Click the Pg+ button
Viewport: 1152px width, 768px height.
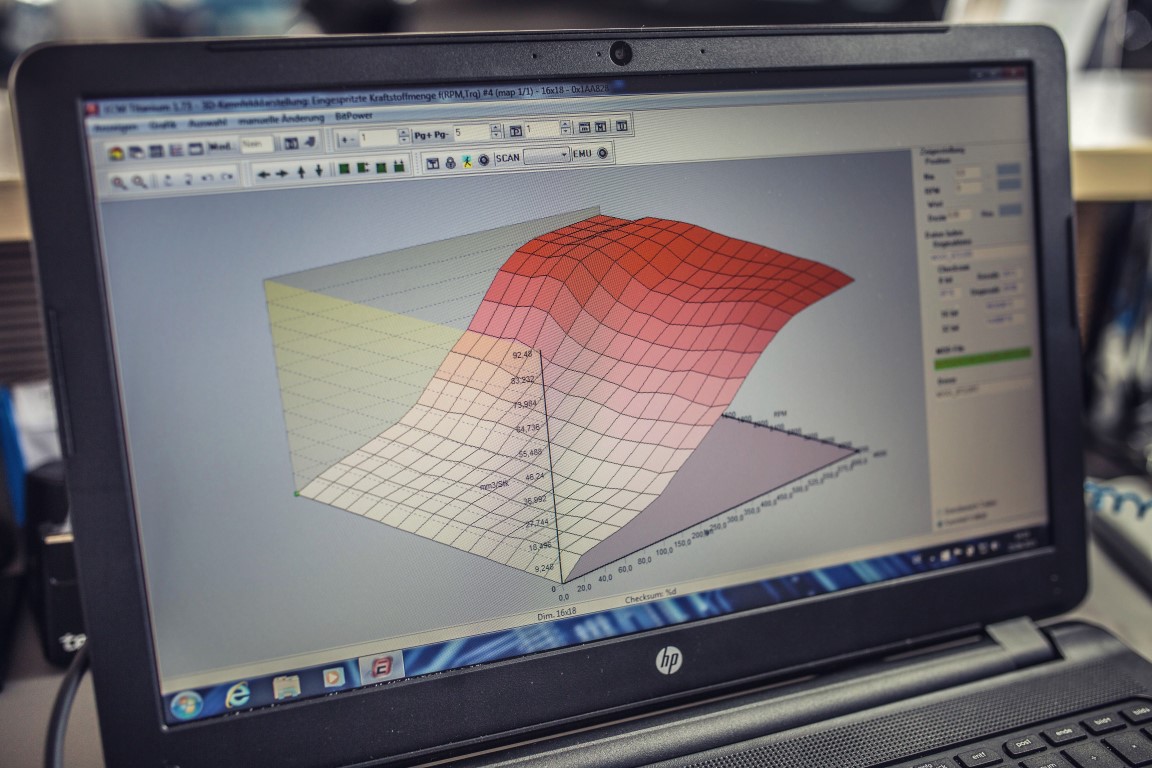423,135
